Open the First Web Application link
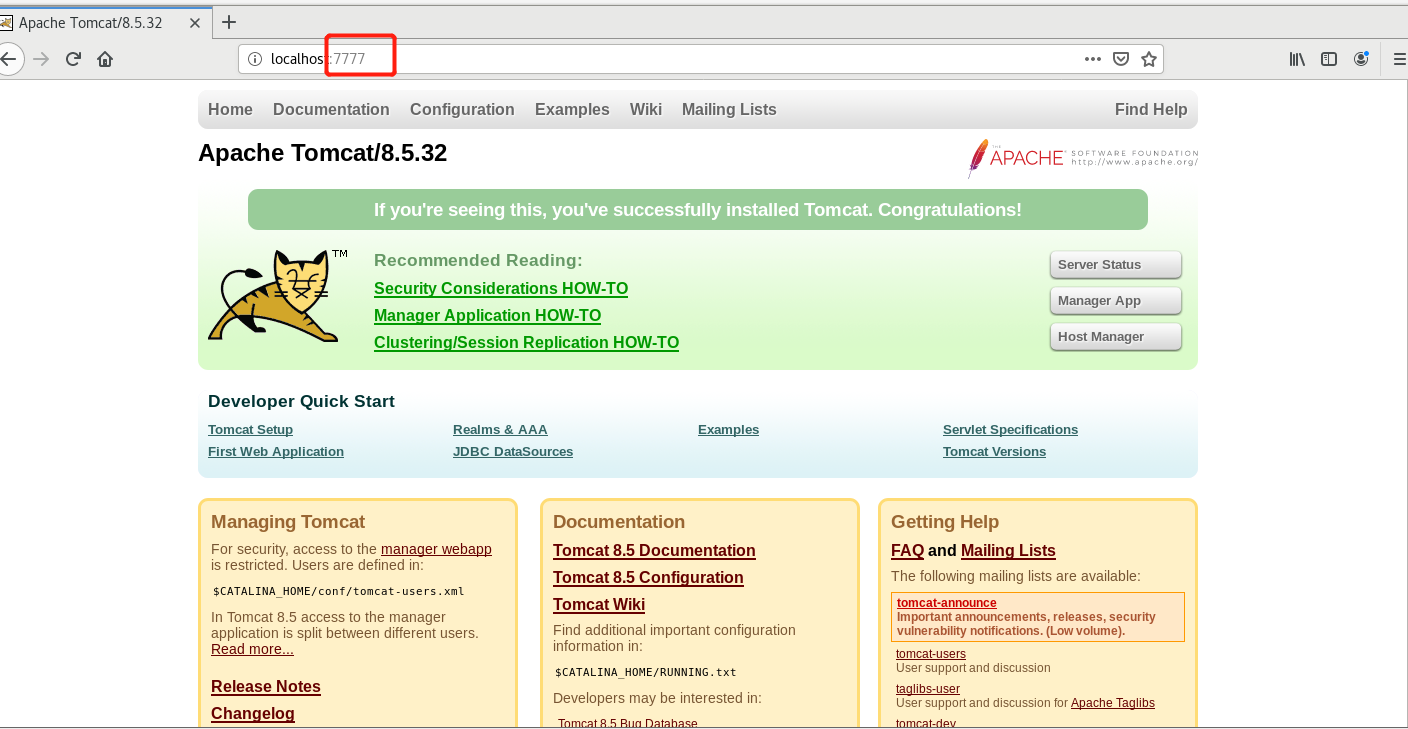Screen dimensions: 1408x729 tap(276, 452)
